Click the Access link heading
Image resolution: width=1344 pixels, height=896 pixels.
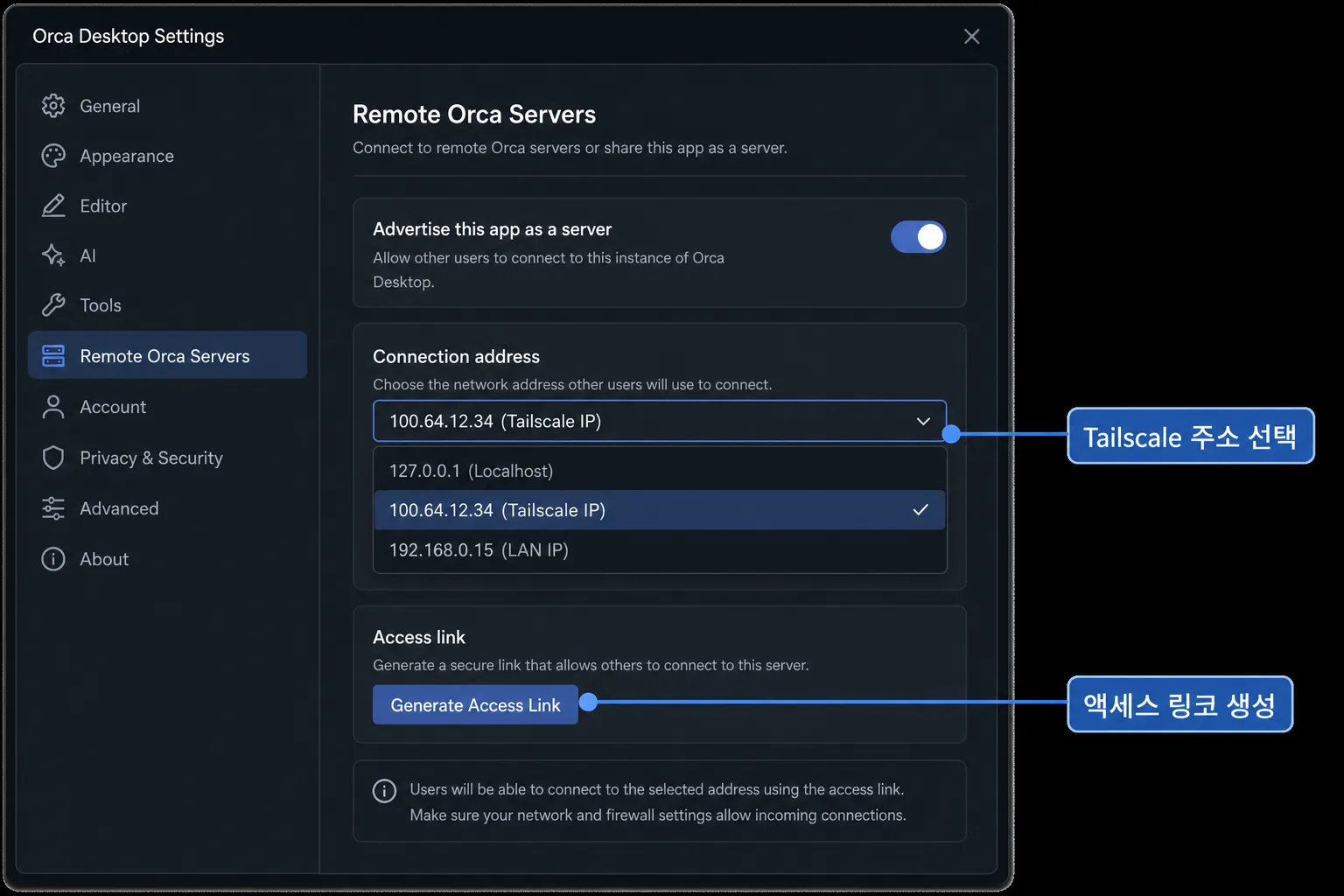[419, 637]
